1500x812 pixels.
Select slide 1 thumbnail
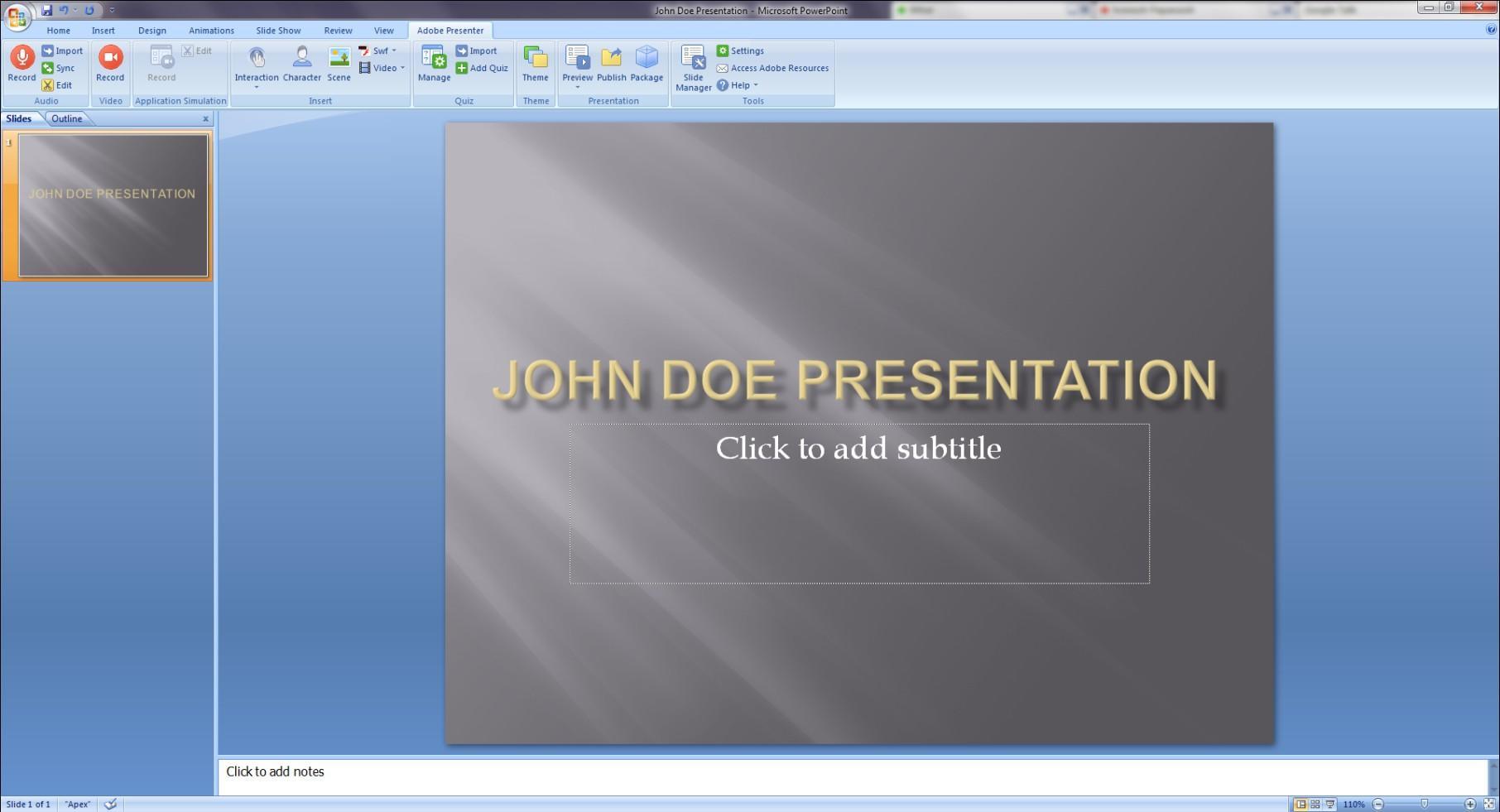coord(113,205)
